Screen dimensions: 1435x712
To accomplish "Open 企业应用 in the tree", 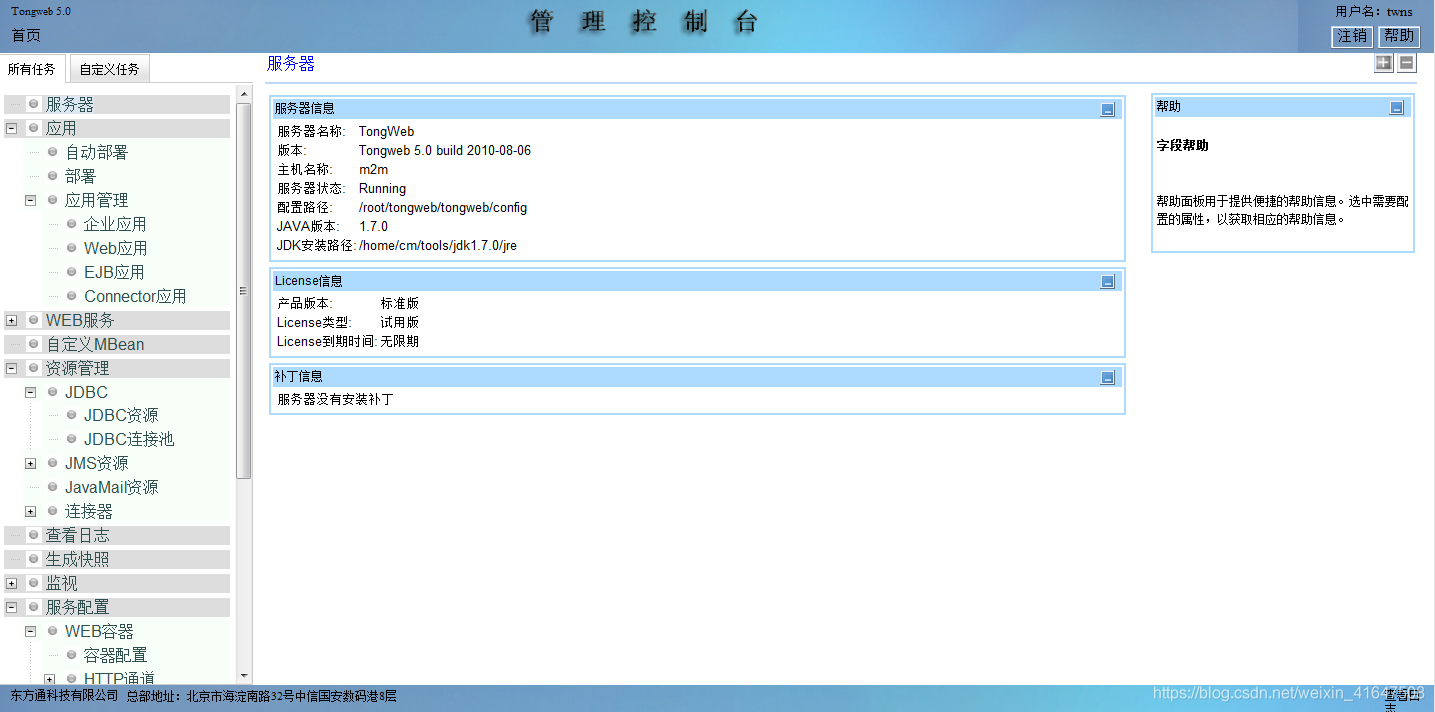I will [x=115, y=224].
